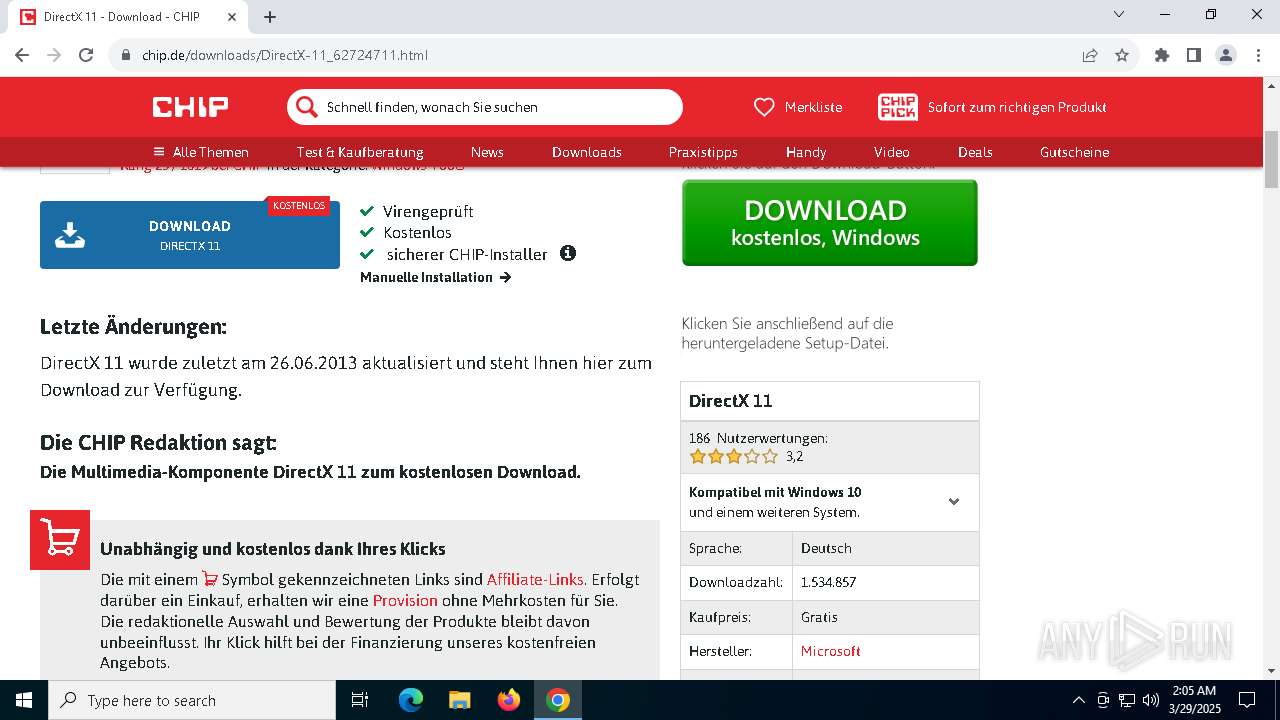The height and width of the screenshot is (720, 1280).
Task: Click browser forward arrow
Action: 54,55
